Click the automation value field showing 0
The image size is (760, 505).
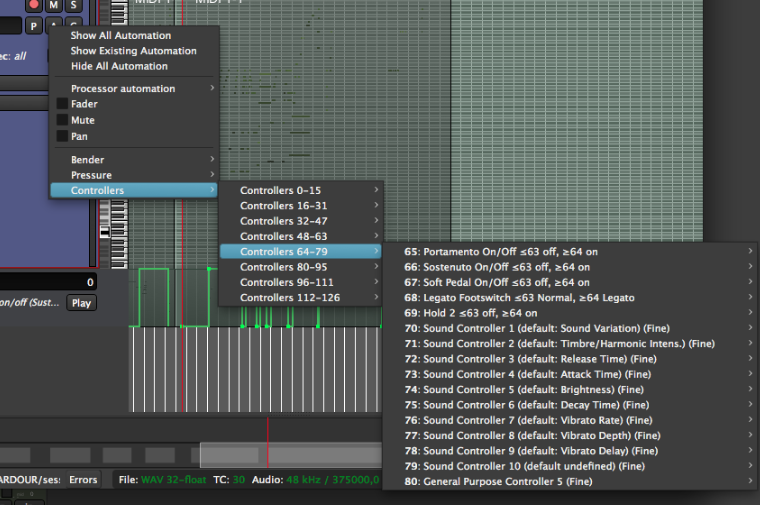[48, 283]
